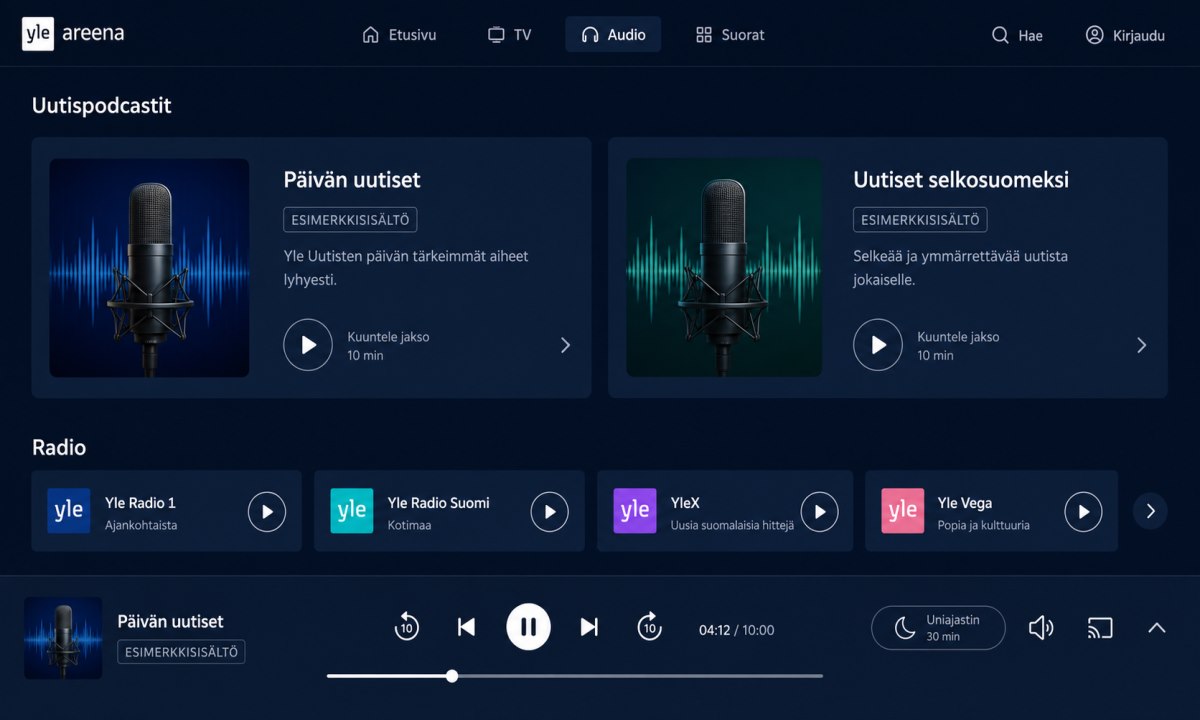Screen dimensions: 1200x720
Task: Click the Yle Vega pink logo
Action: click(x=903, y=511)
